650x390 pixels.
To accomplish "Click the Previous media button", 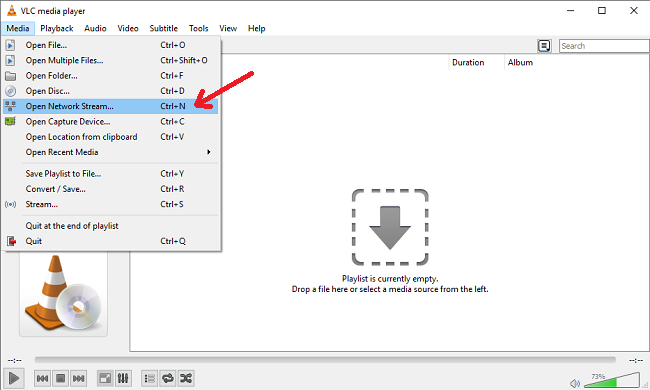I will point(43,378).
